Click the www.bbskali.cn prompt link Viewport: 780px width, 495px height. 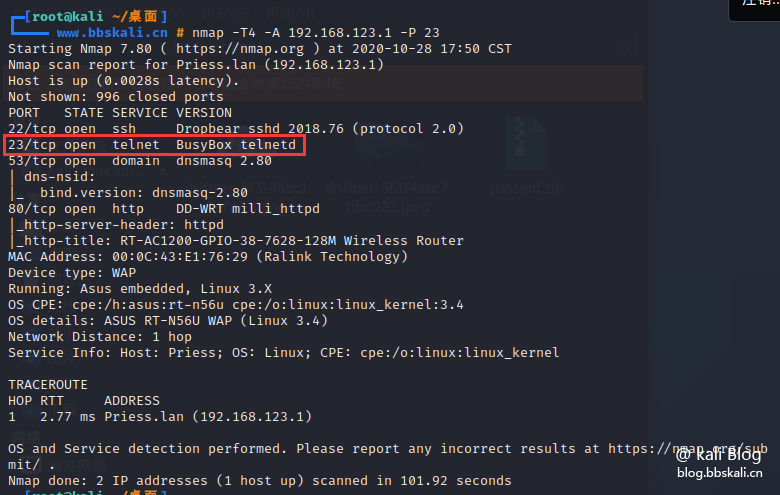(x=112, y=33)
